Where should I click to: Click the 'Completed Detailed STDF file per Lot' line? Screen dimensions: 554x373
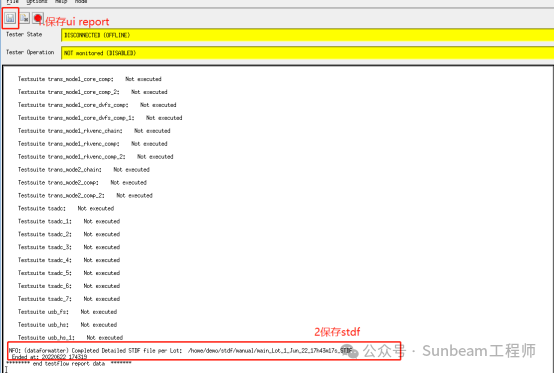pos(181,351)
